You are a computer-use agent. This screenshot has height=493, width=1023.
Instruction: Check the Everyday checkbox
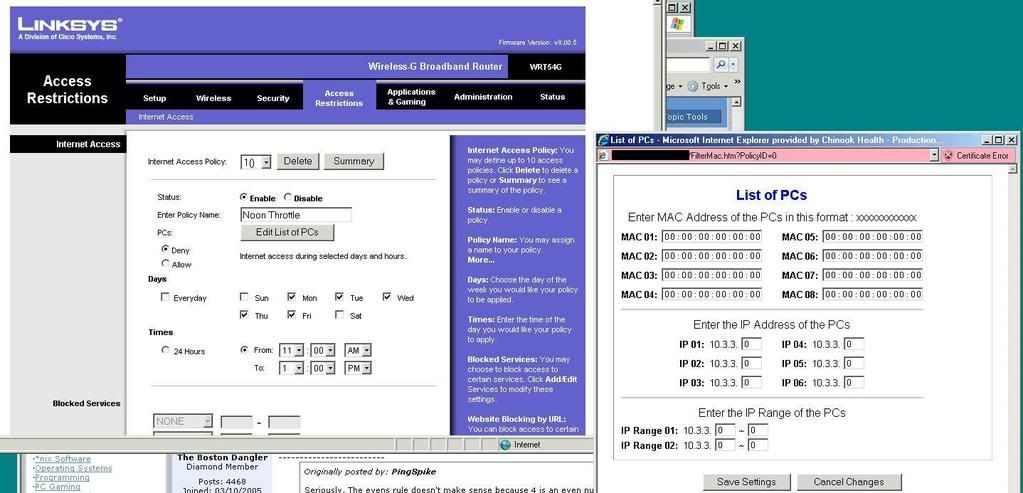tap(166, 298)
